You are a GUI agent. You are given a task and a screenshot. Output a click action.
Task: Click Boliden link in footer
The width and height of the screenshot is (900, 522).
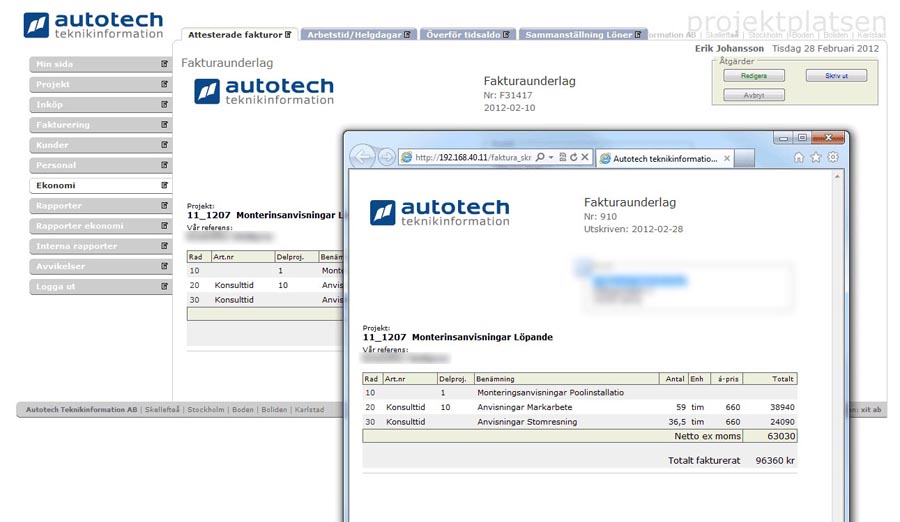(x=274, y=409)
